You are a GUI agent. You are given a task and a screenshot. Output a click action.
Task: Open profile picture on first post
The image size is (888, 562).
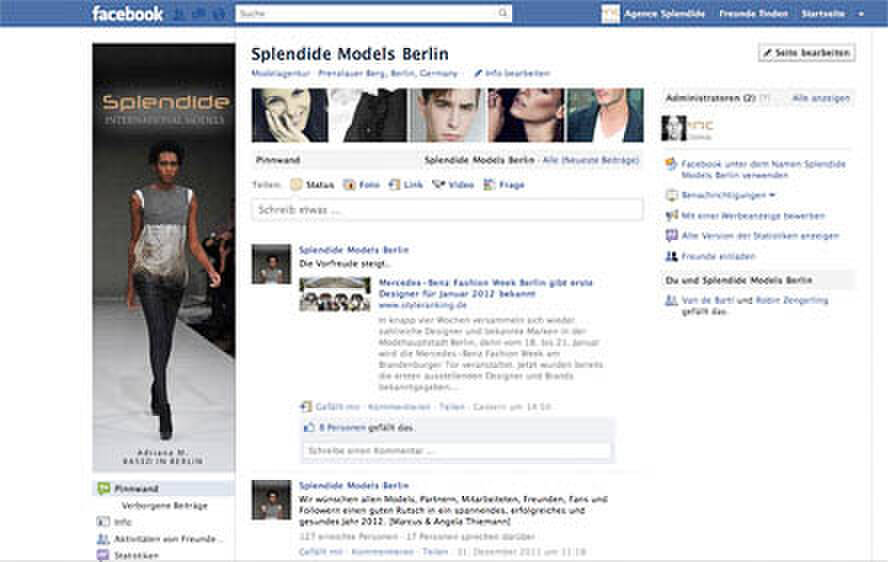(x=271, y=264)
